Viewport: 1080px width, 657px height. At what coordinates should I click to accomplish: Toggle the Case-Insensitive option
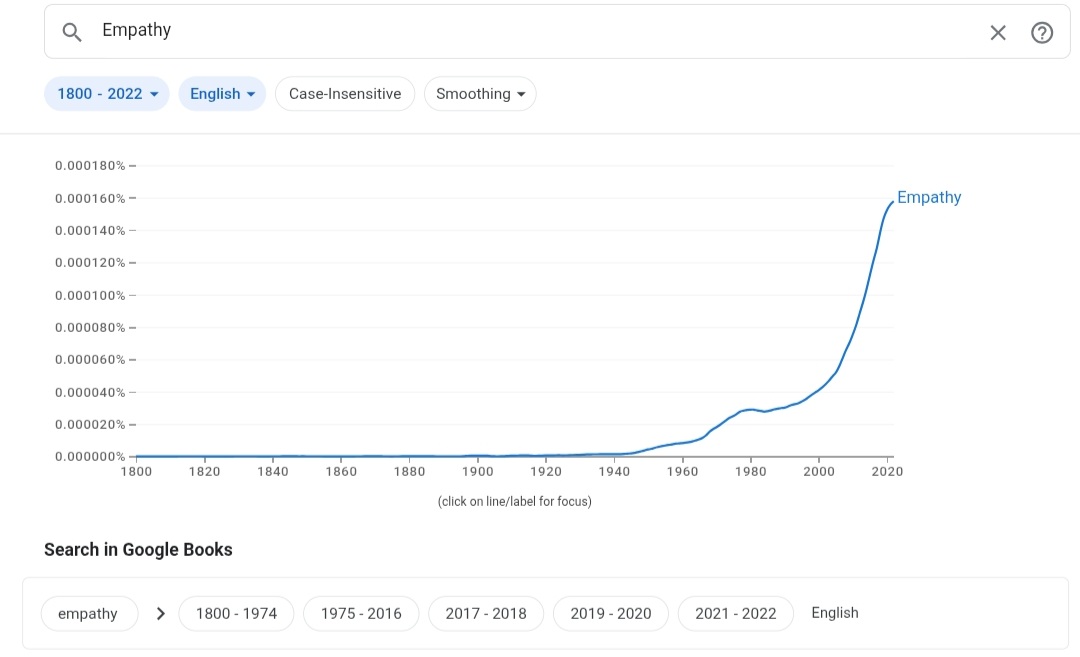[345, 94]
